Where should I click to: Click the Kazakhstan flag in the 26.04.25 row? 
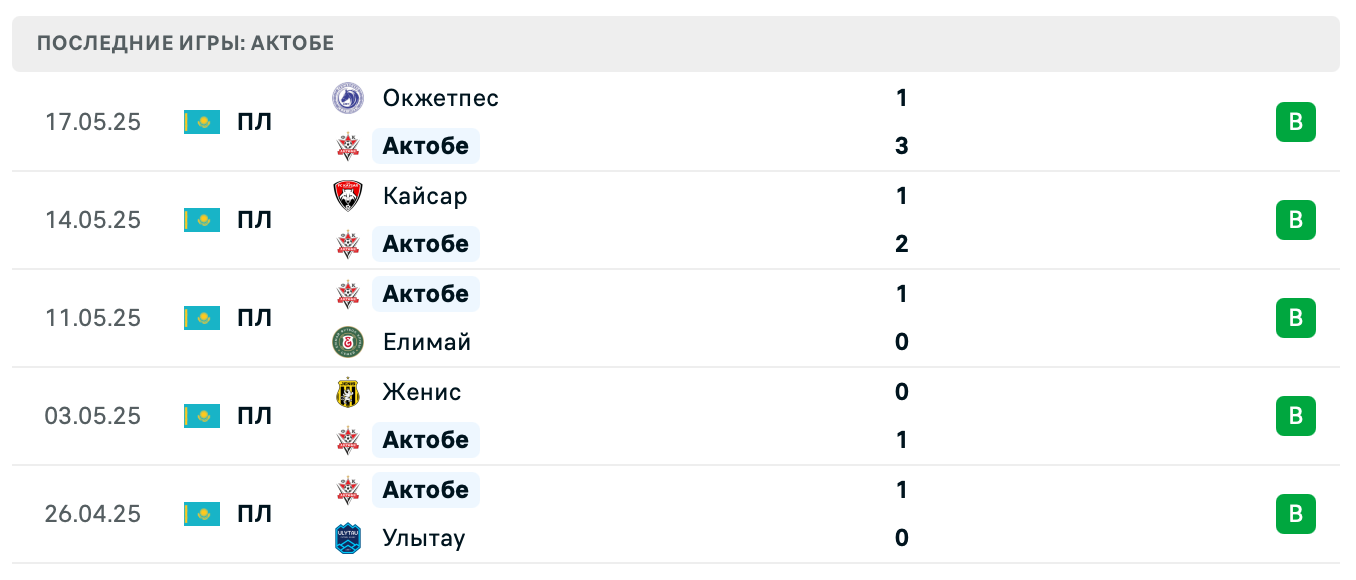click(201, 514)
